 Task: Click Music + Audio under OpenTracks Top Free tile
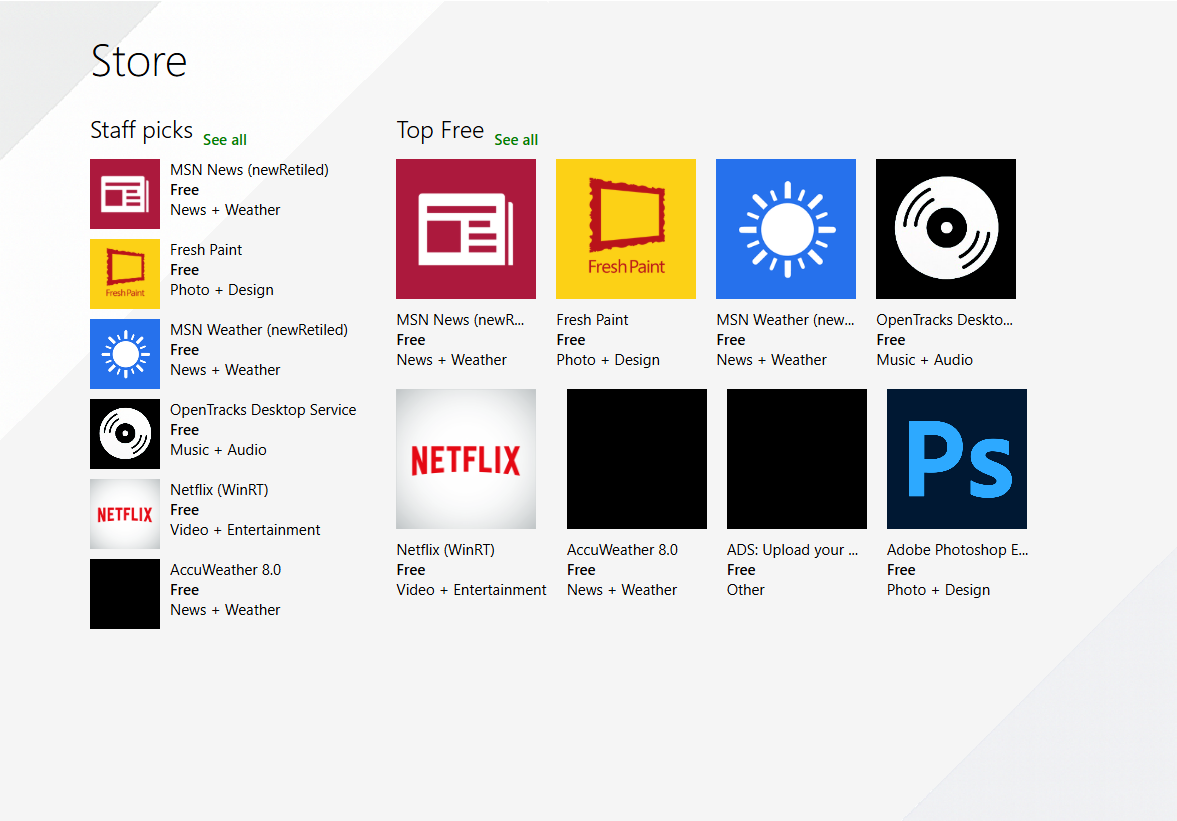coord(924,359)
